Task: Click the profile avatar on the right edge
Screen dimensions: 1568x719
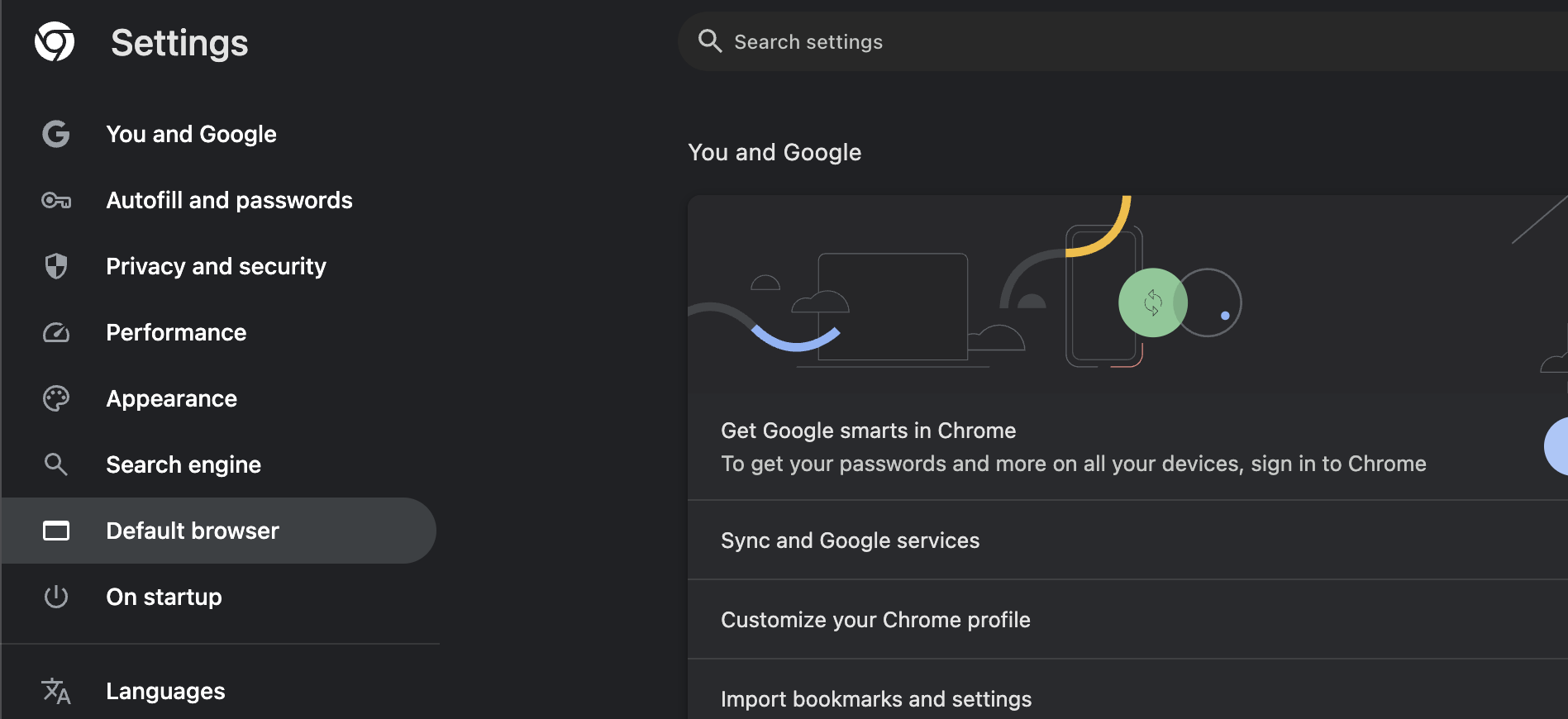Action: [x=1561, y=447]
